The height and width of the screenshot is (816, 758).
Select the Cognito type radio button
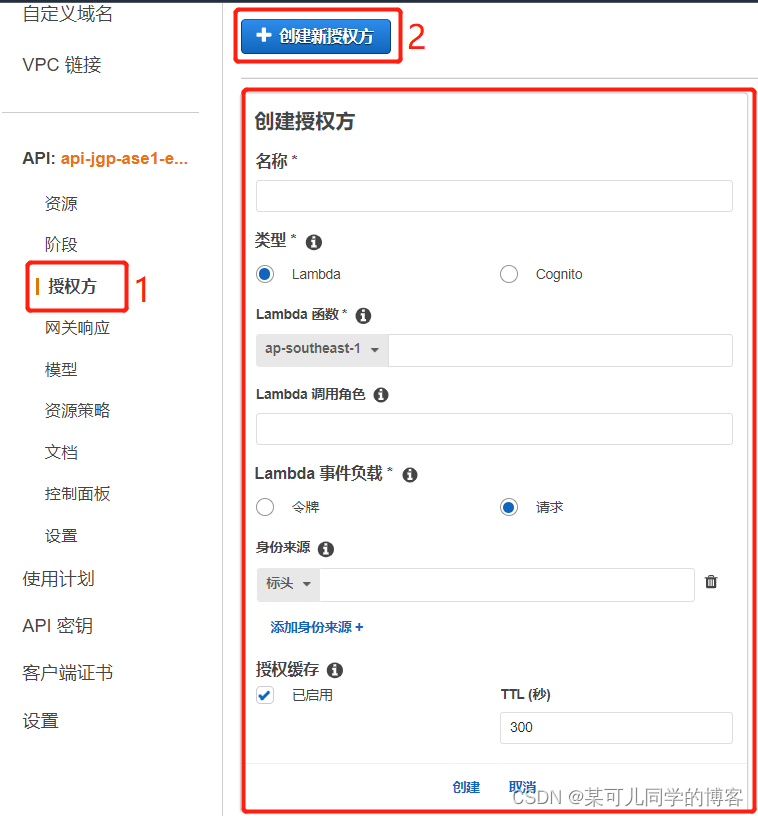coord(509,274)
